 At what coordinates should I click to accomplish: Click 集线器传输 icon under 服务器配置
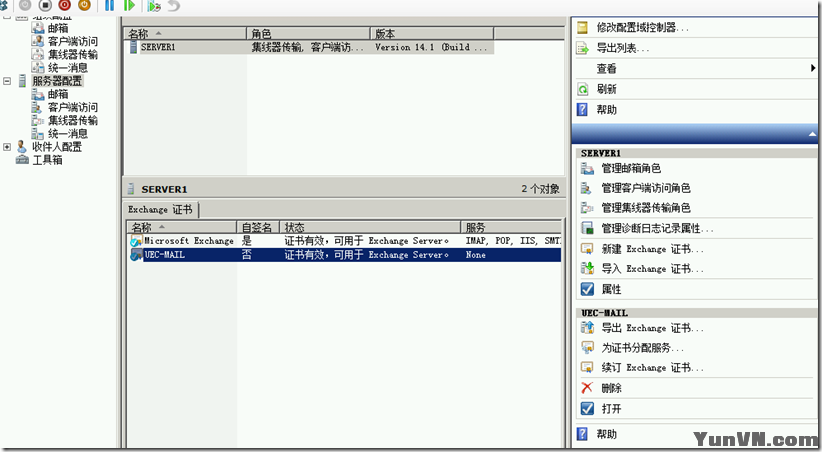tap(37, 121)
